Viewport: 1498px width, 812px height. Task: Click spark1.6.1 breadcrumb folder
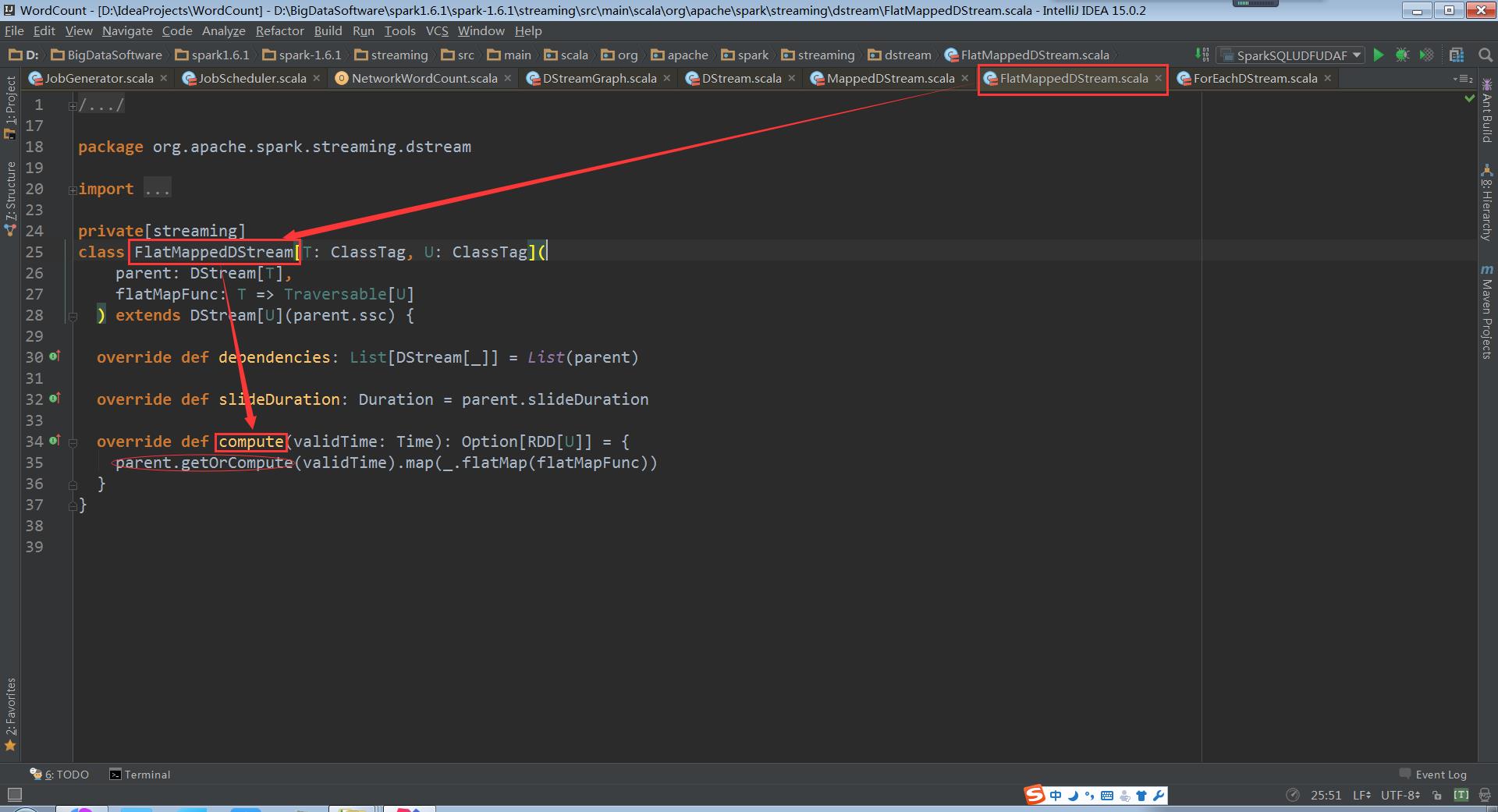click(x=212, y=55)
